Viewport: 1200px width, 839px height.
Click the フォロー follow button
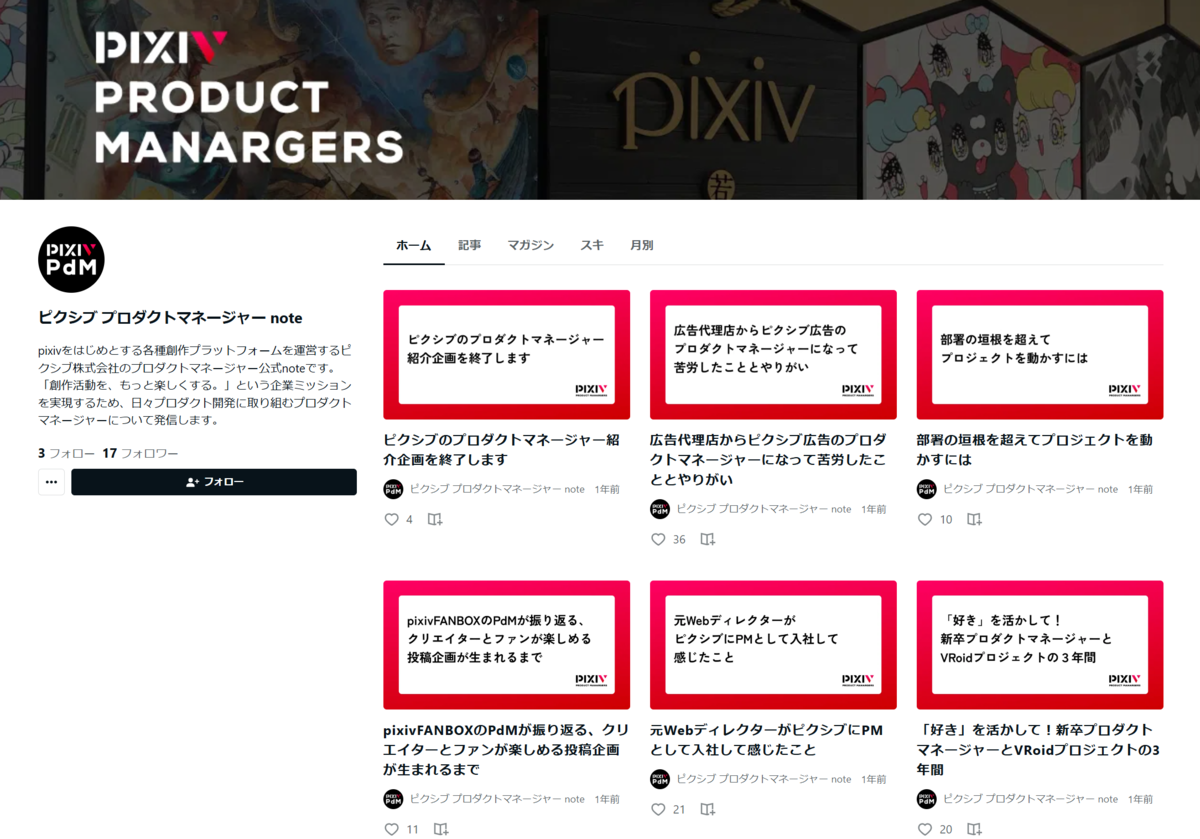pos(214,482)
